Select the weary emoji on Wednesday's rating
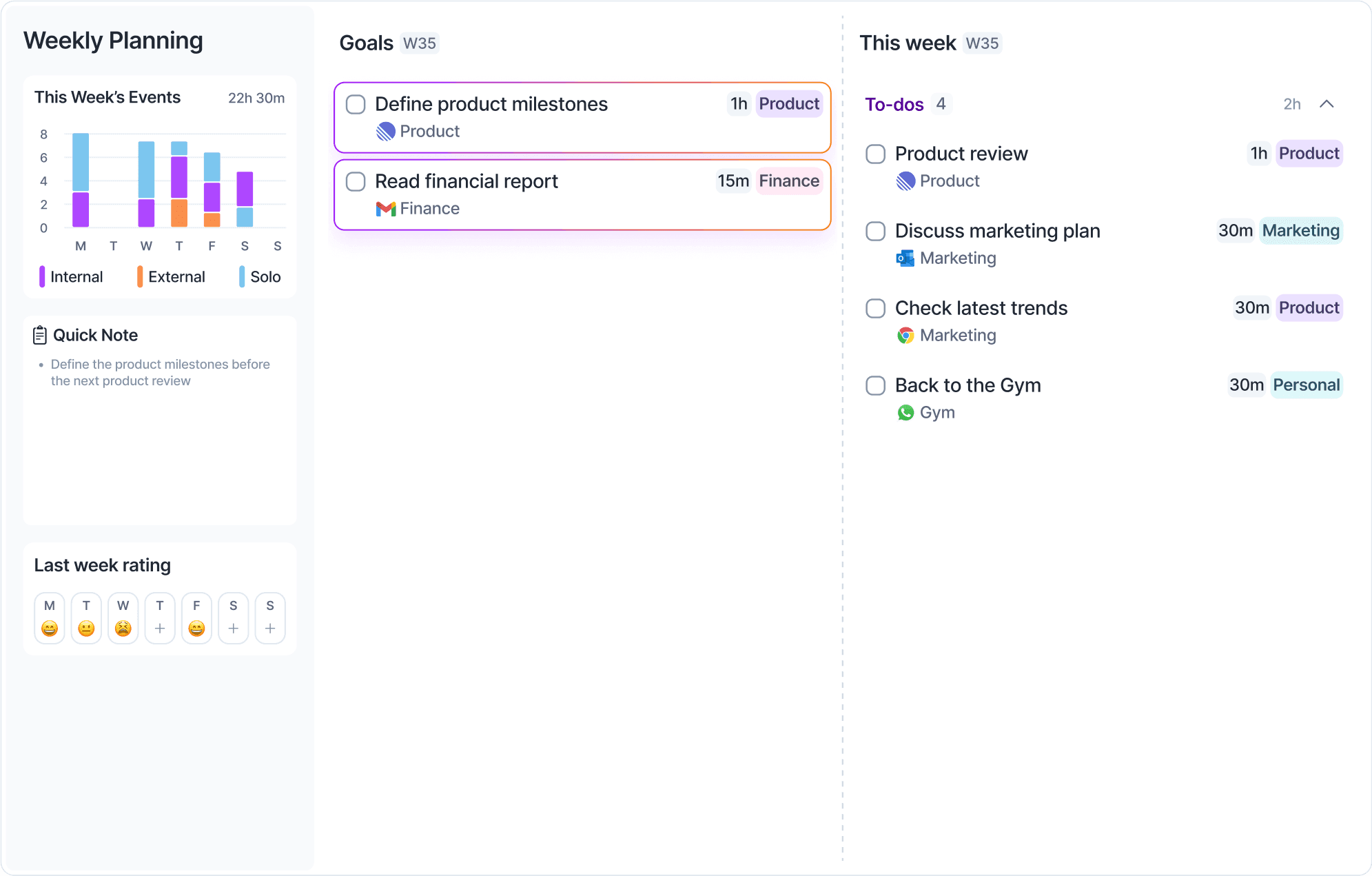The width and height of the screenshot is (1372, 876). click(123, 628)
